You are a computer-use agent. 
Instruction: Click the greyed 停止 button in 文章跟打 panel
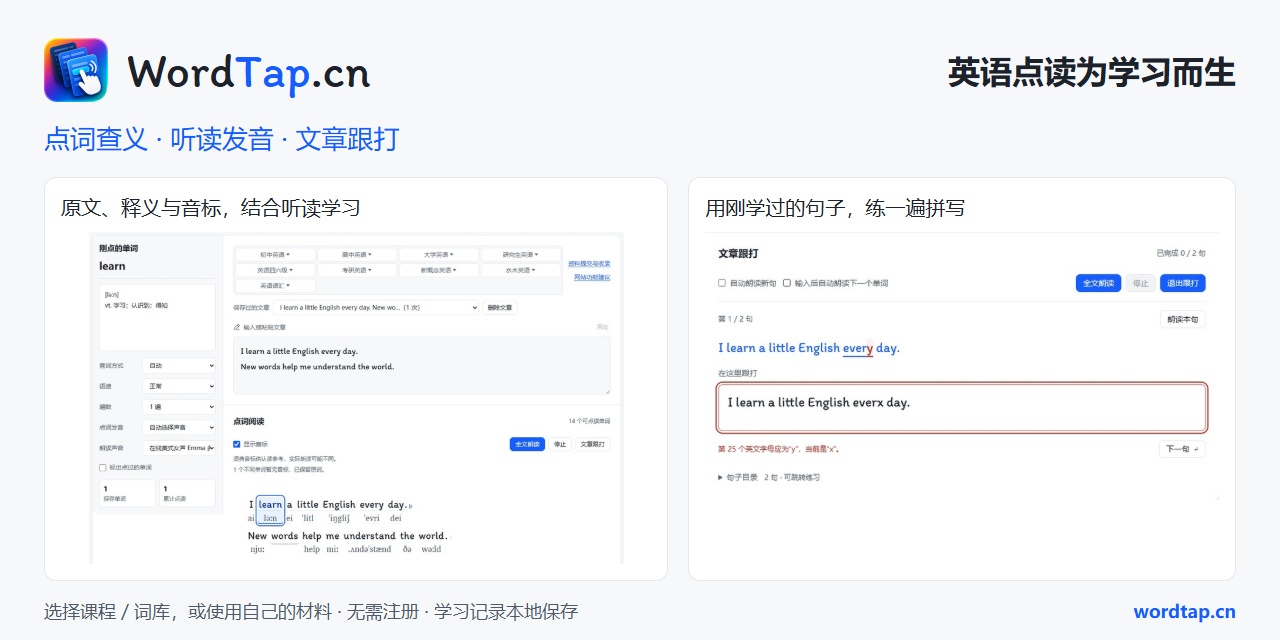pos(1140,283)
